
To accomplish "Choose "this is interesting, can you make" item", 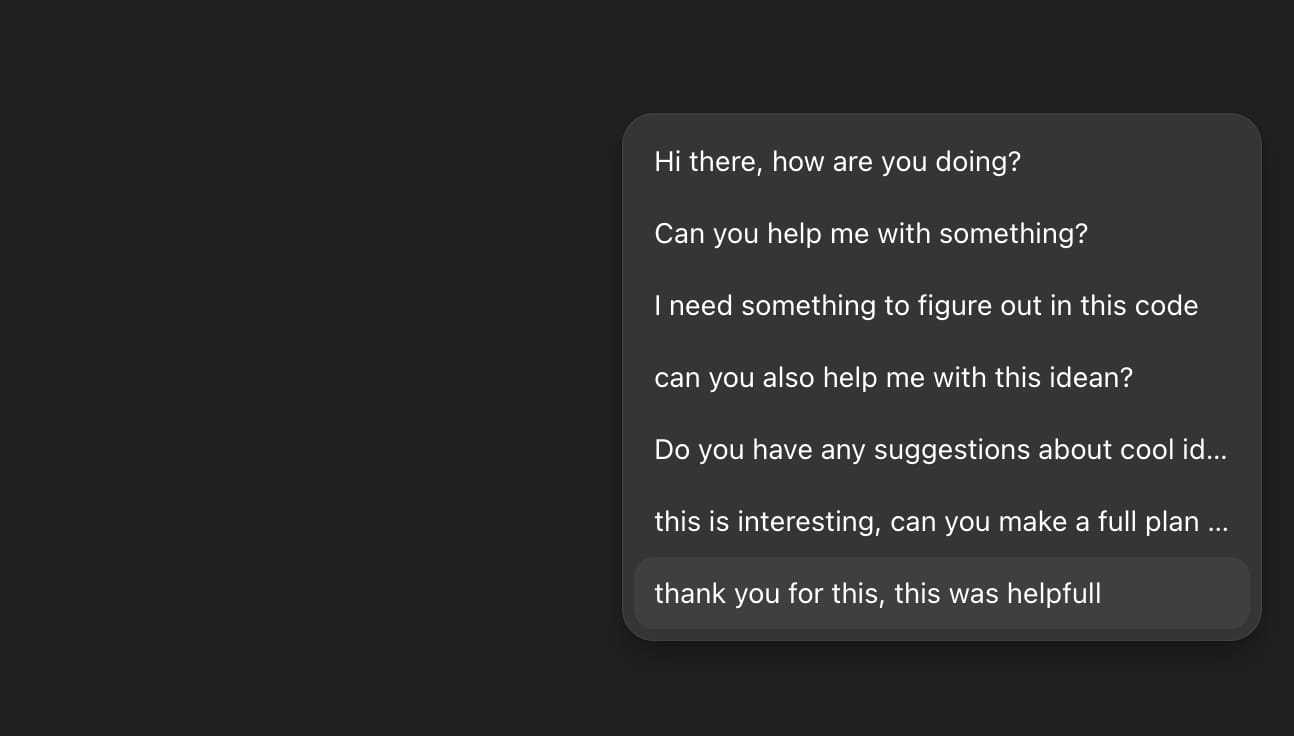I will pos(940,521).
